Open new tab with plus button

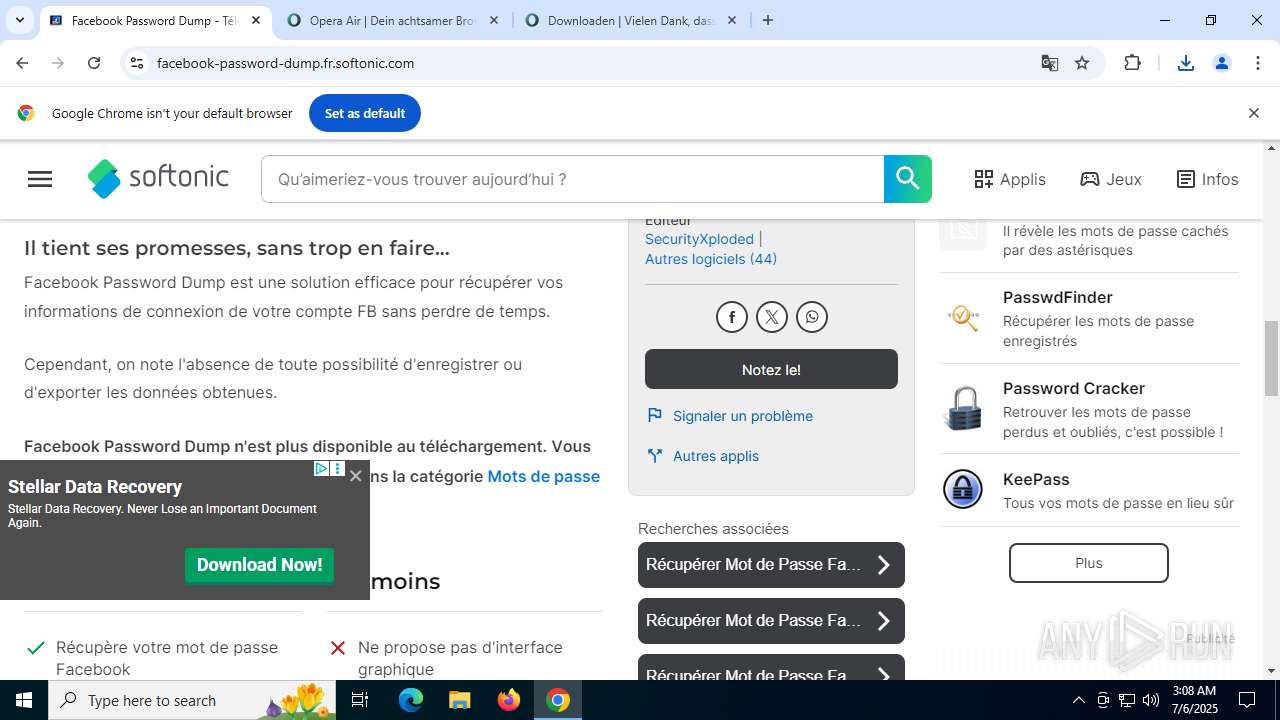(768, 20)
